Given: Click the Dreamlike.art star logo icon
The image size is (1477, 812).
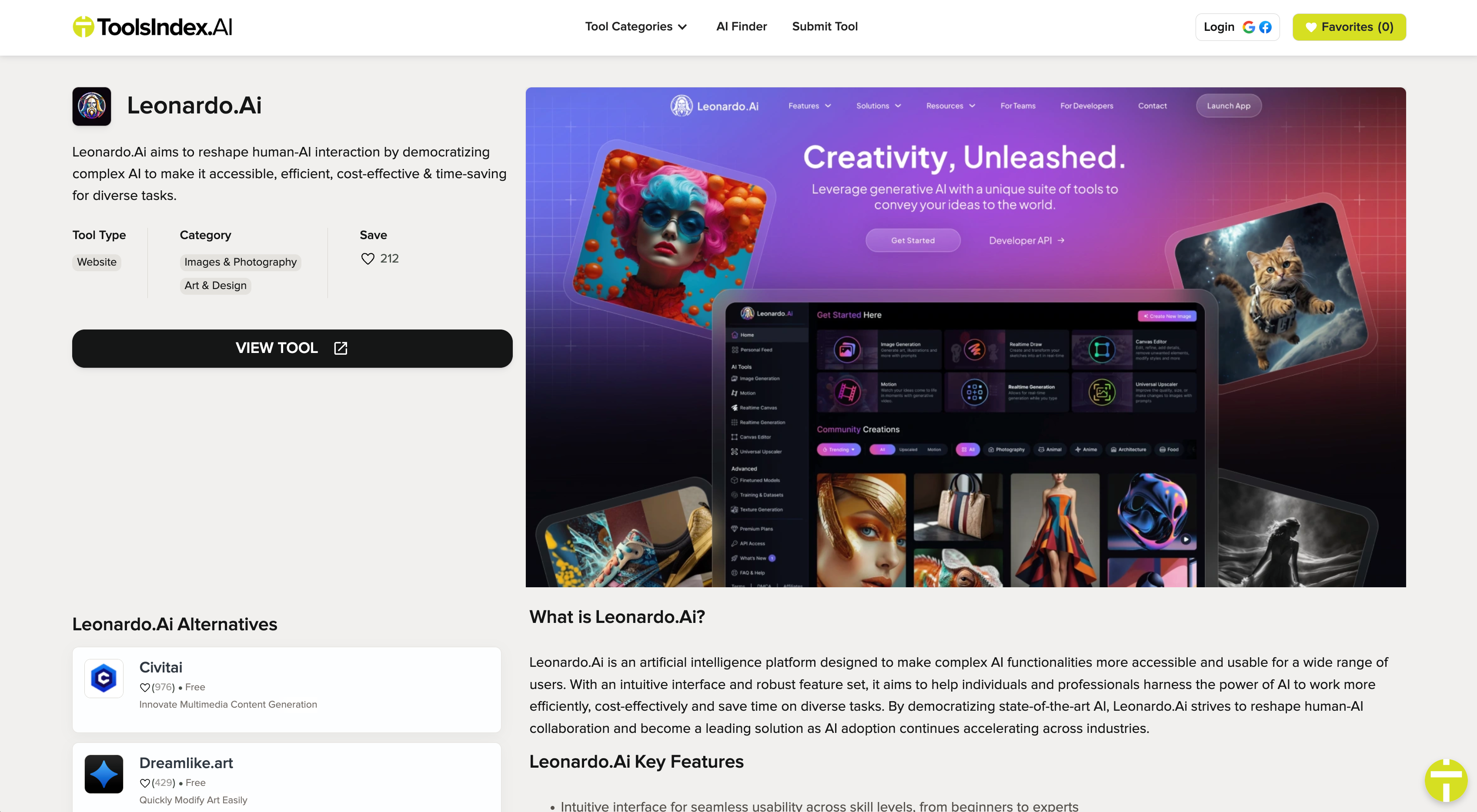Looking at the screenshot, I should point(104,774).
